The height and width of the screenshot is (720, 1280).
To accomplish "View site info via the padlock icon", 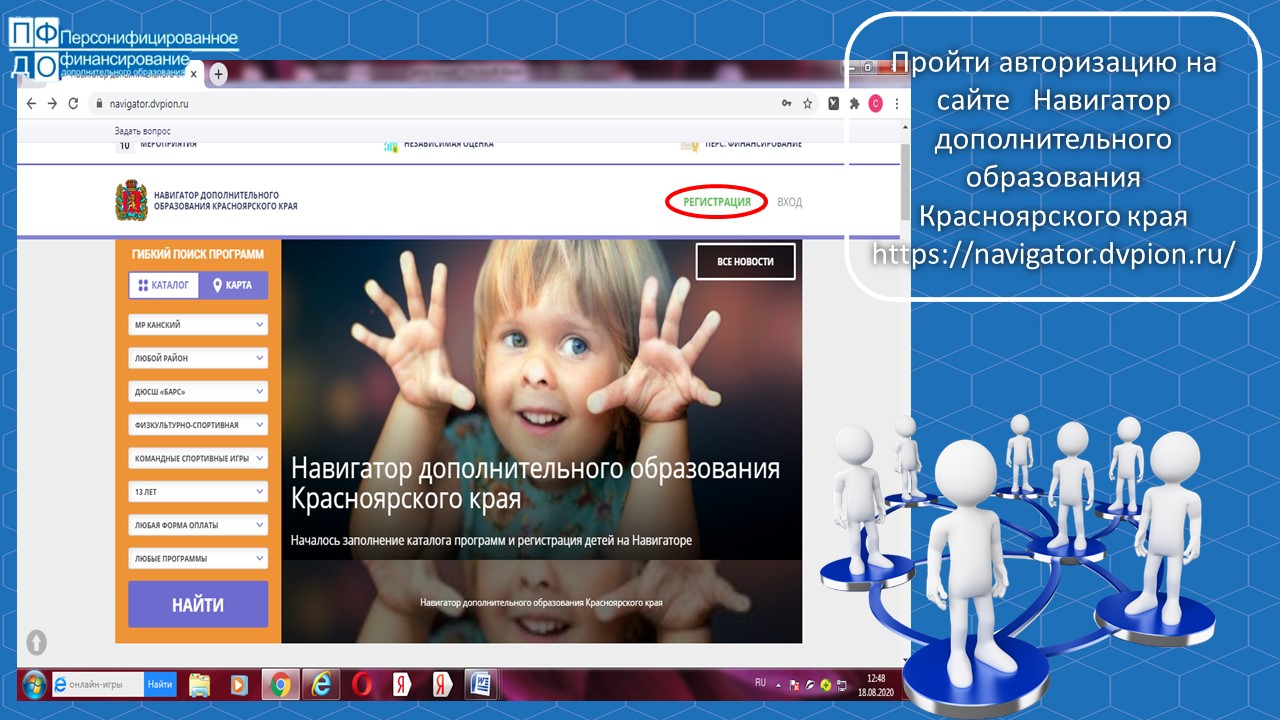I will 99,103.
